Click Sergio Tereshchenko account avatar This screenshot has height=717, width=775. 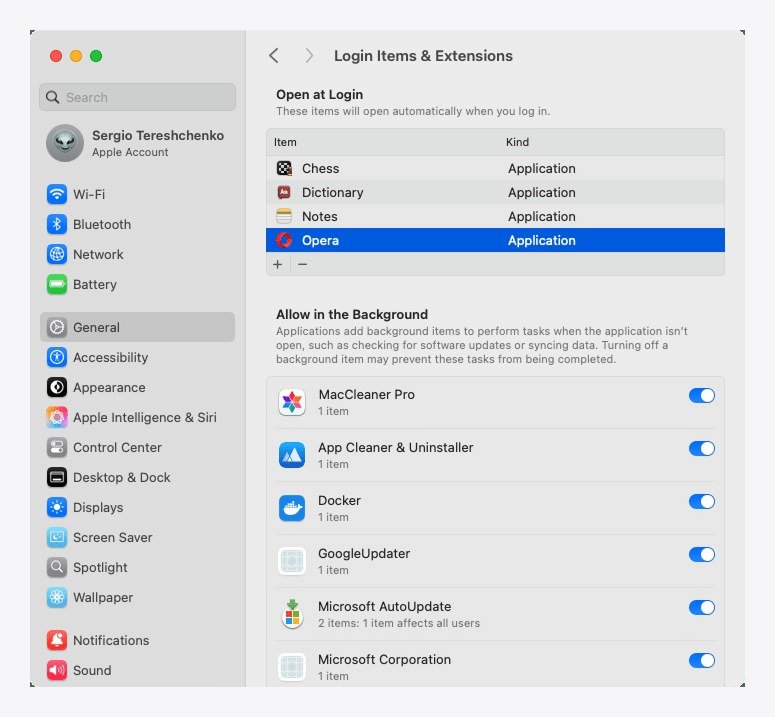65,143
